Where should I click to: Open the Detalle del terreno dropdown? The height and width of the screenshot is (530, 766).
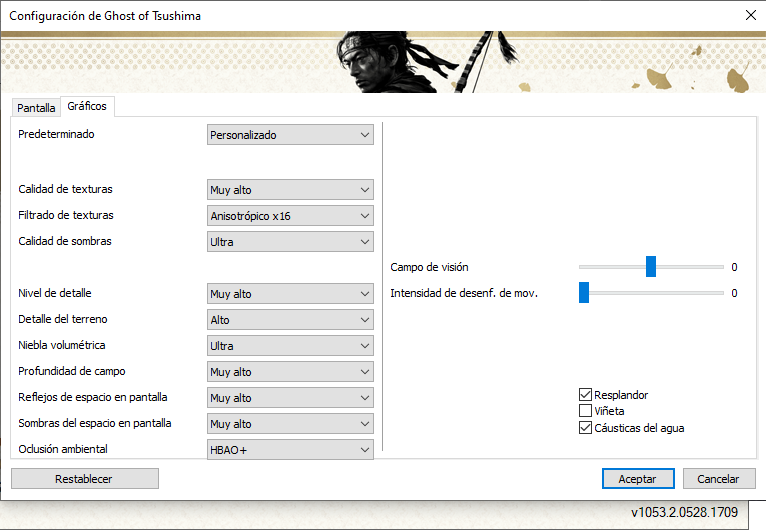coord(290,319)
